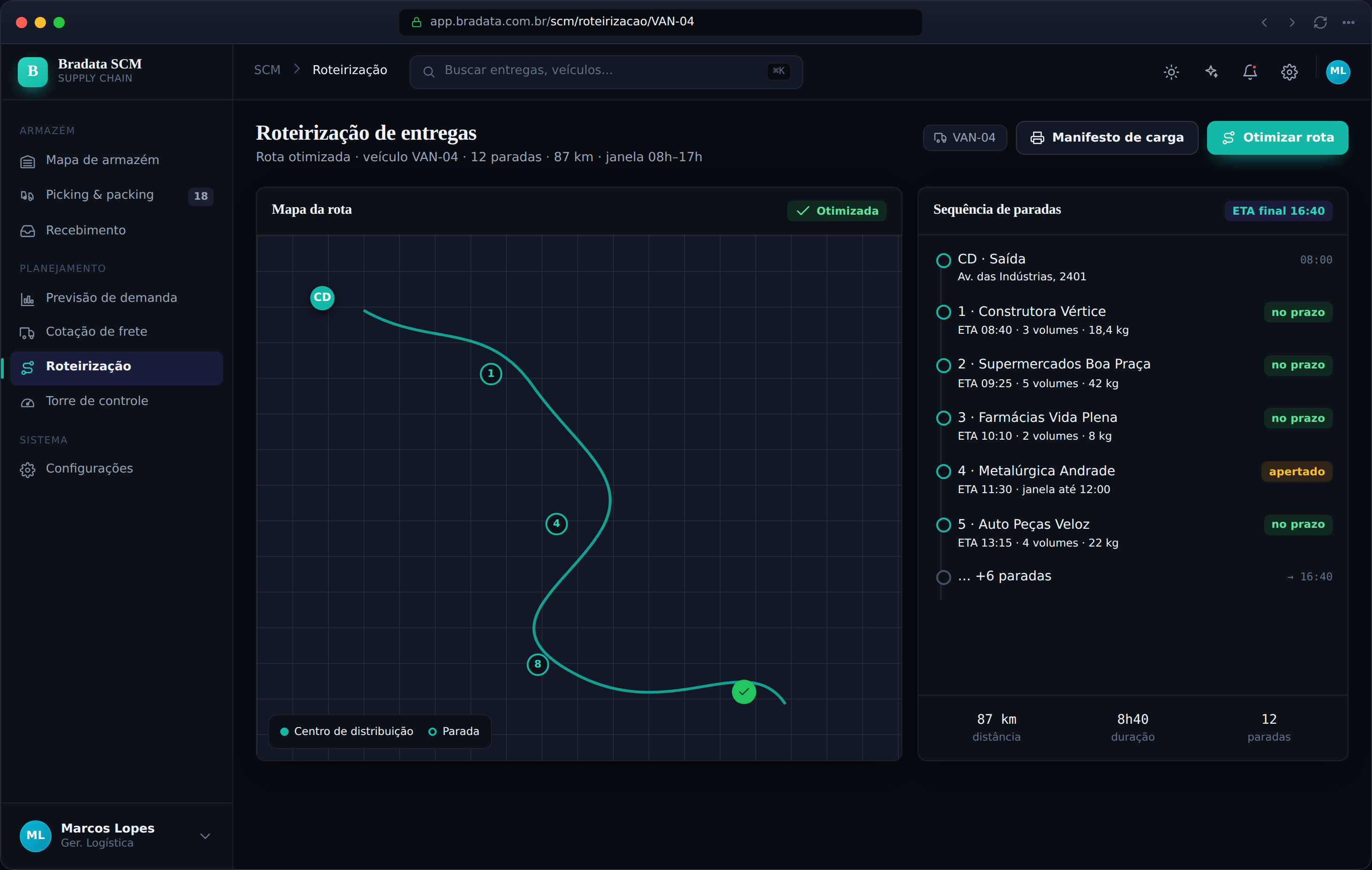Screen dimensions: 1372x870
Task: Click the SCM breadcrumb link
Action: click(x=267, y=70)
